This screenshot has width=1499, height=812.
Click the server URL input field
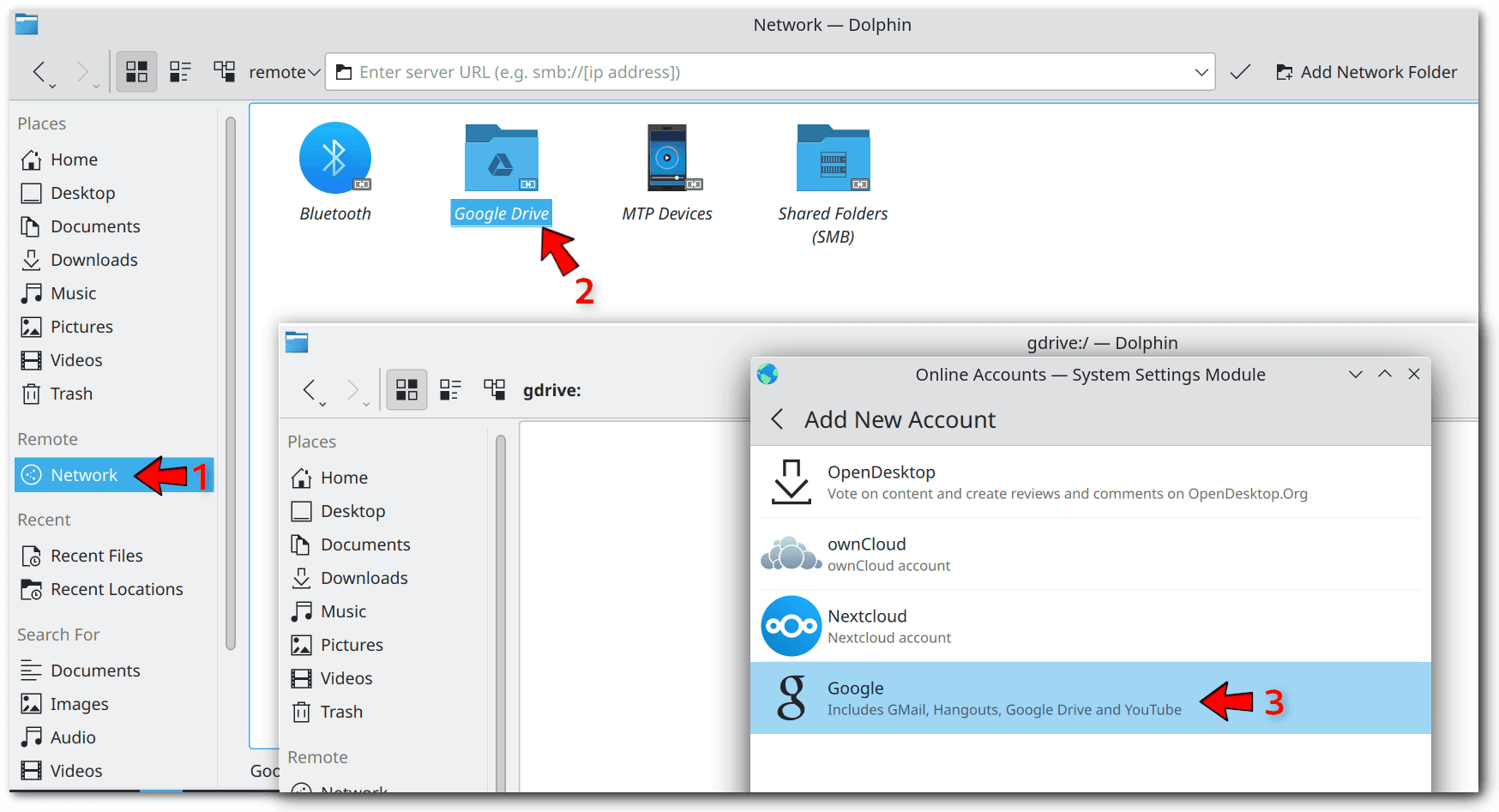[x=763, y=72]
